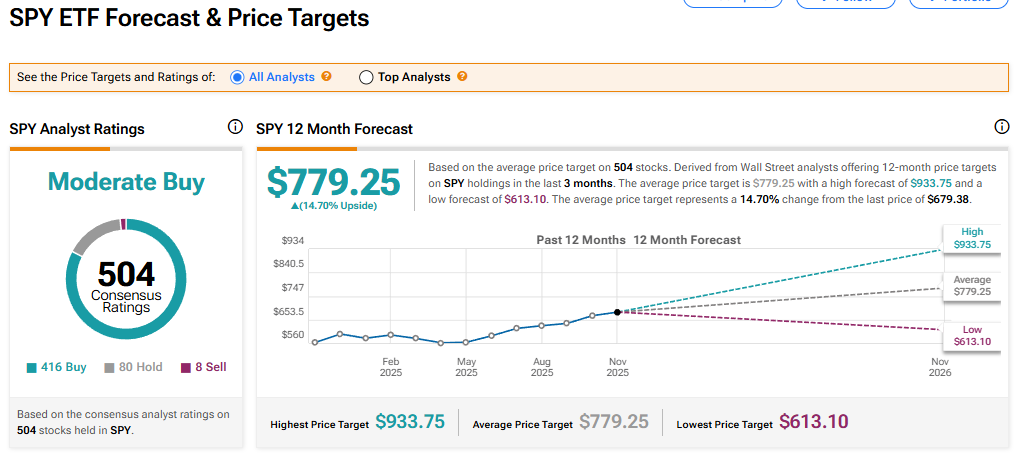1025x458 pixels.
Task: Click the Highest Price Target $933.75 value
Action: pos(409,422)
